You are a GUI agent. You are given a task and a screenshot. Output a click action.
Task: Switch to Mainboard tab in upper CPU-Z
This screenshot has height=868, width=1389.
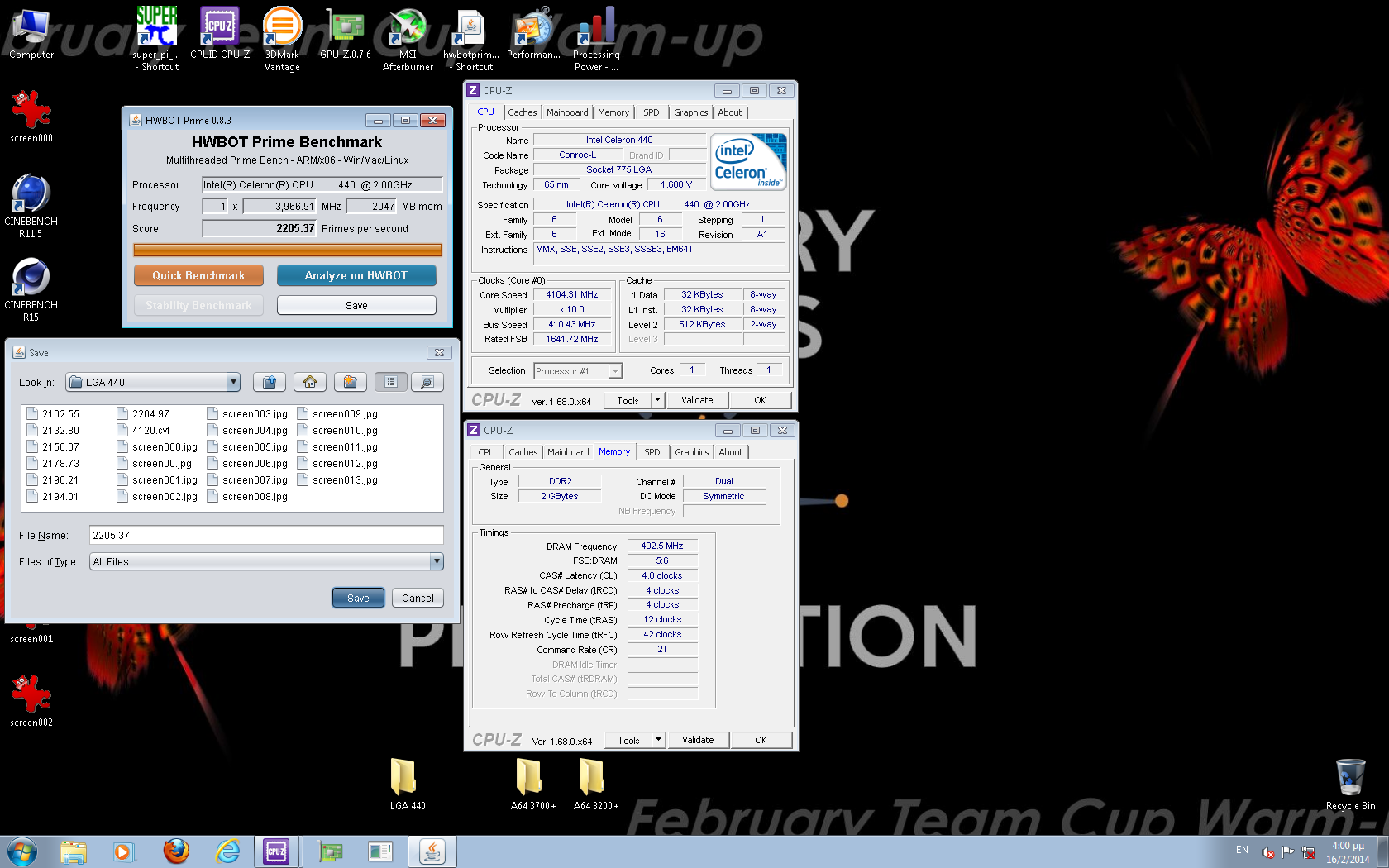pyautogui.click(x=567, y=112)
